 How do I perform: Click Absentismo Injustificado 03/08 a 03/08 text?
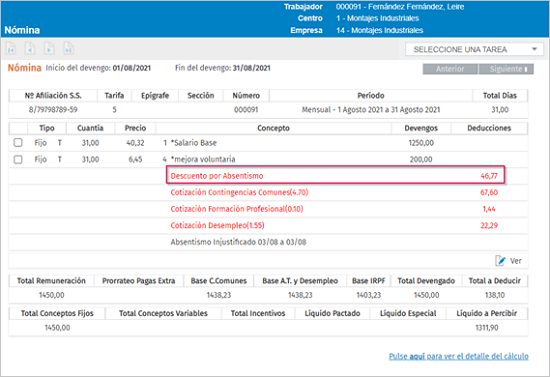(x=238, y=242)
